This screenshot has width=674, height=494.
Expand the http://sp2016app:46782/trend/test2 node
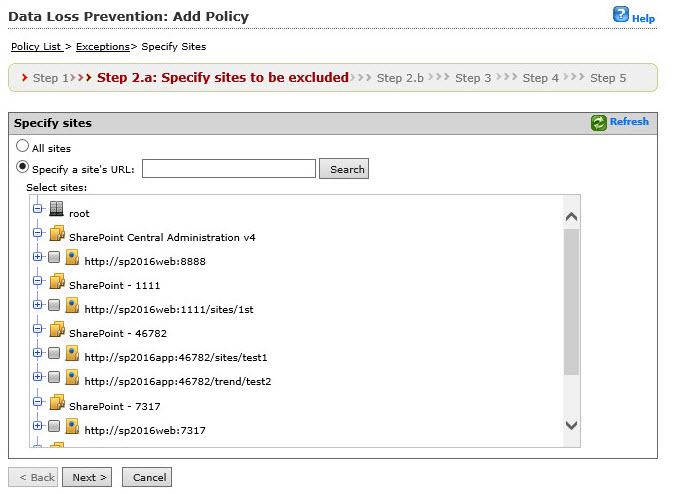[x=38, y=378]
